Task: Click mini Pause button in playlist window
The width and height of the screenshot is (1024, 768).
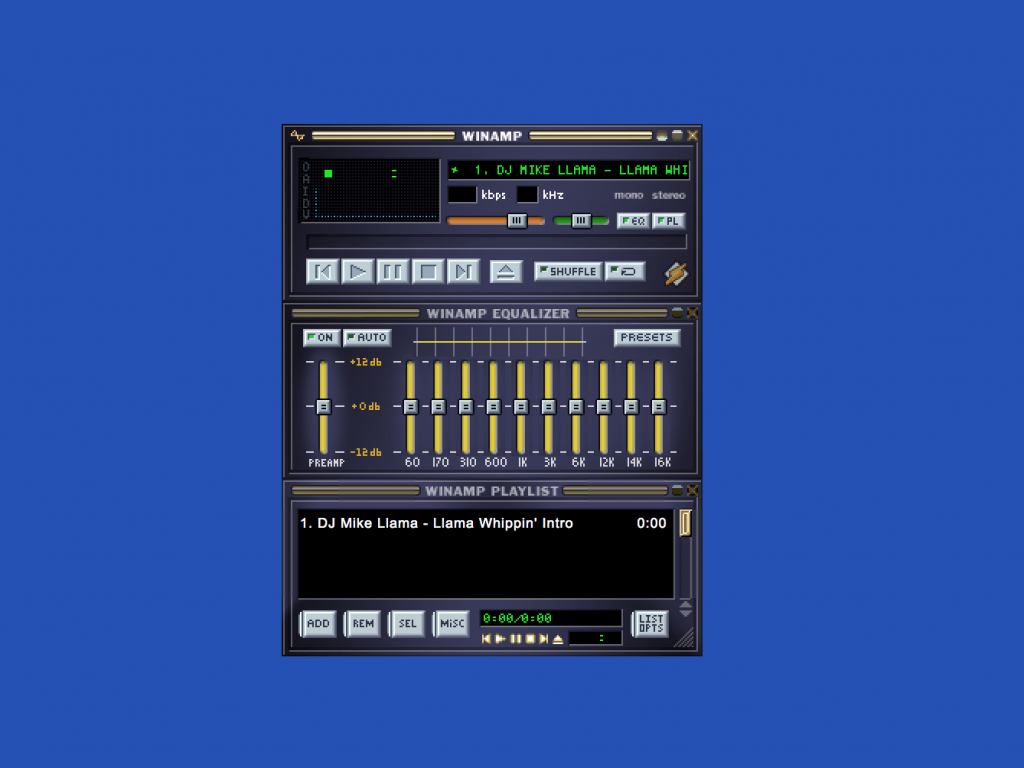Action: [515, 639]
